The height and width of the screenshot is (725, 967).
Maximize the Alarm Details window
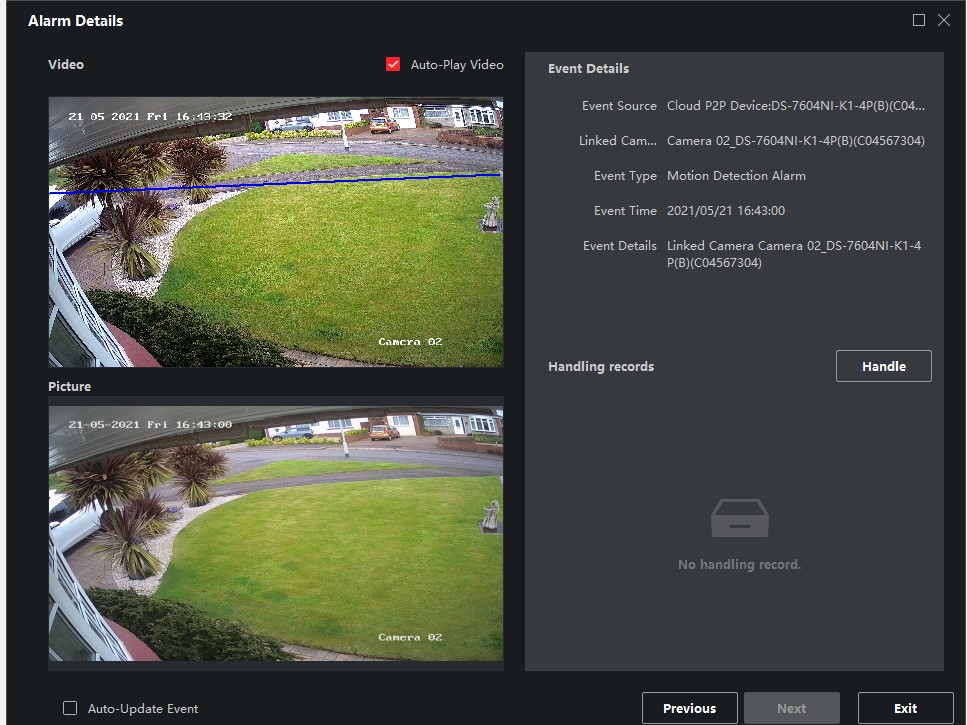(918, 20)
